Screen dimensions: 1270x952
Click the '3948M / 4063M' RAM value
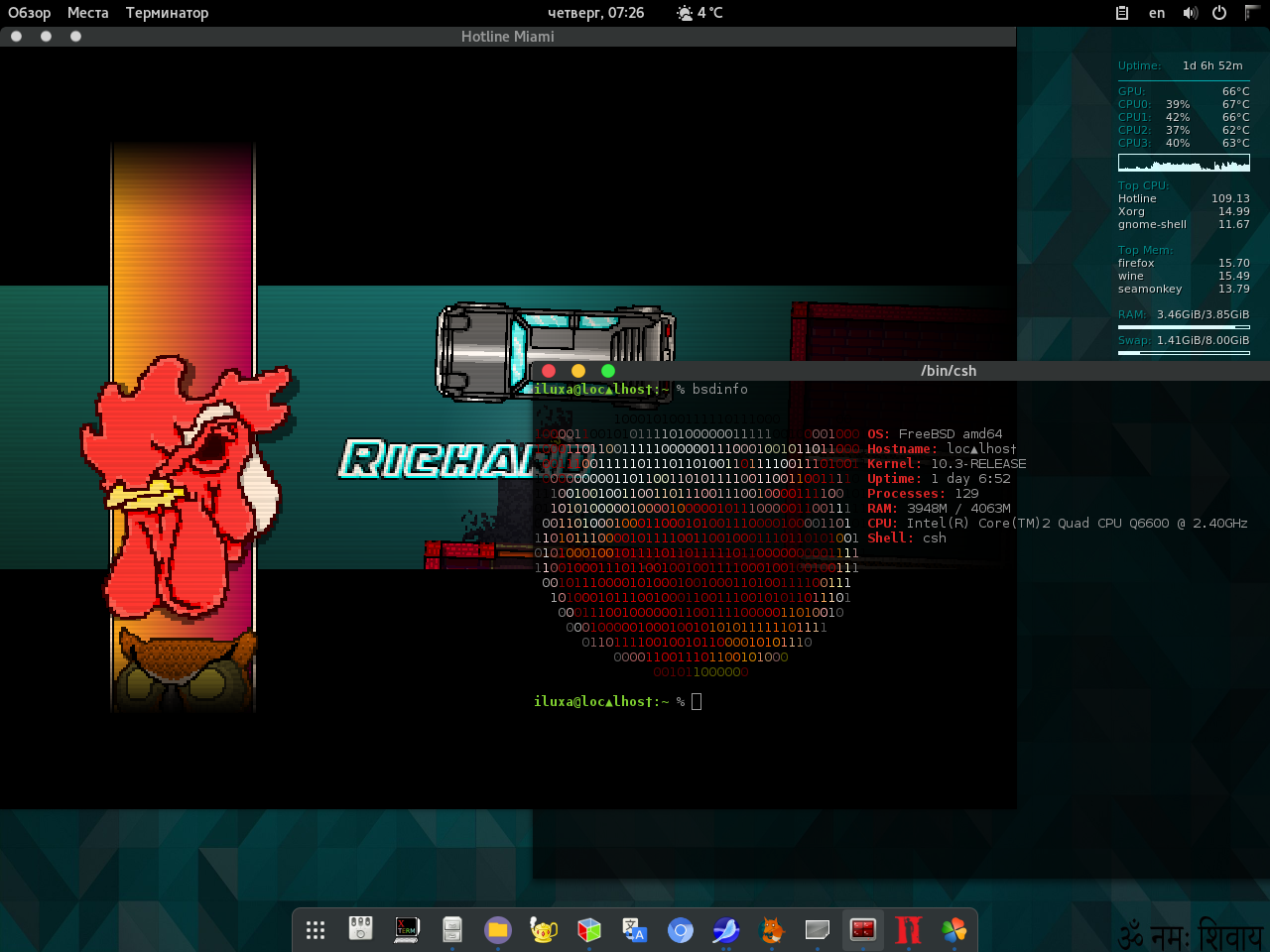pyautogui.click(x=958, y=508)
